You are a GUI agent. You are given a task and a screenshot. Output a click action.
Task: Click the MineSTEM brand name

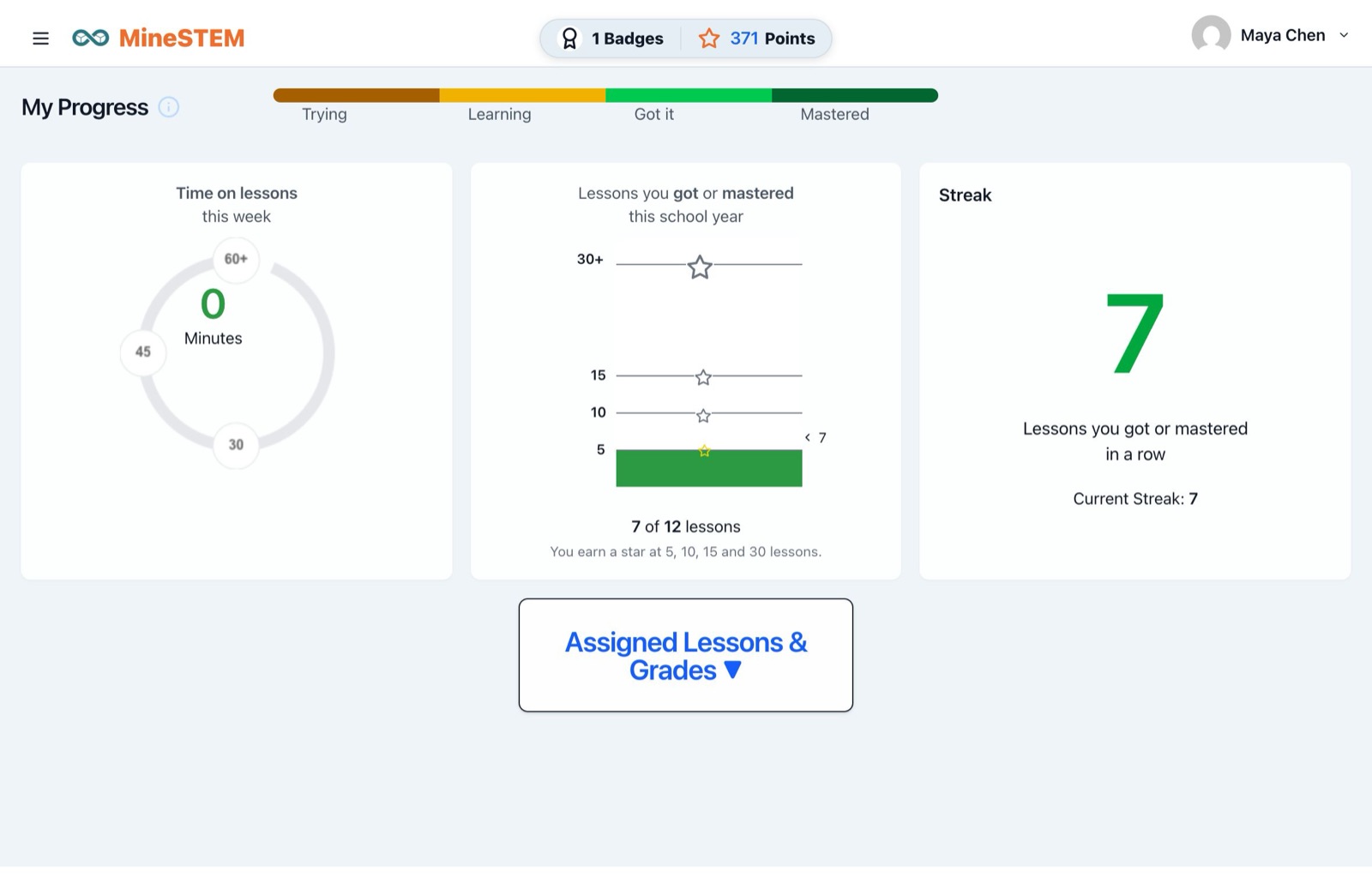[182, 38]
